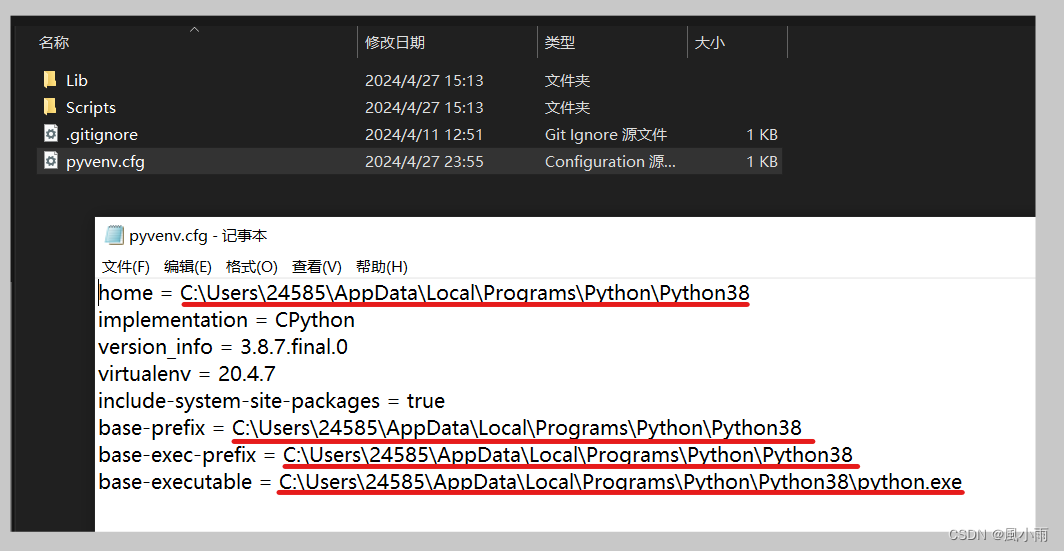This screenshot has height=551, width=1064.
Task: Select the Scripts folder icon
Action: tap(50, 107)
